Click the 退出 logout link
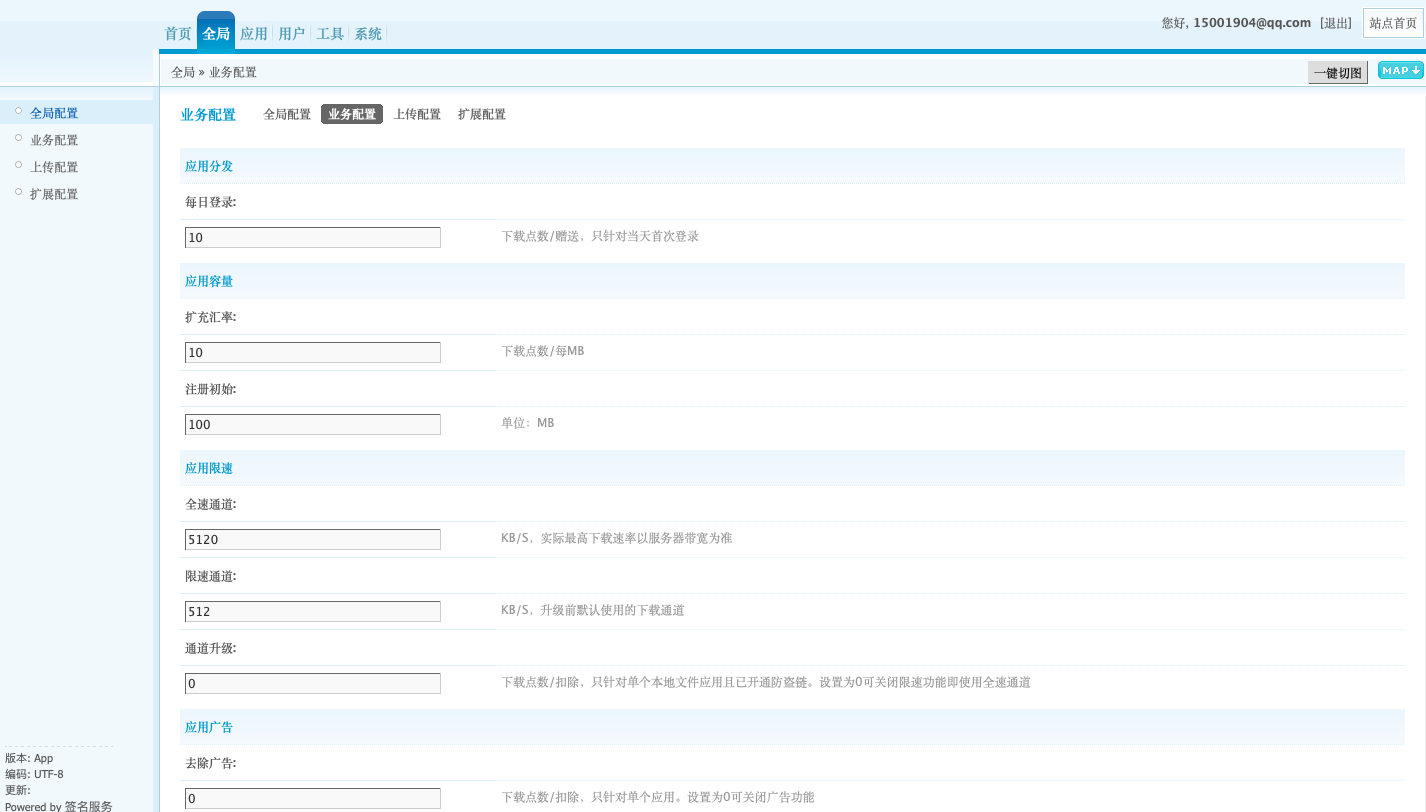 (x=1336, y=23)
